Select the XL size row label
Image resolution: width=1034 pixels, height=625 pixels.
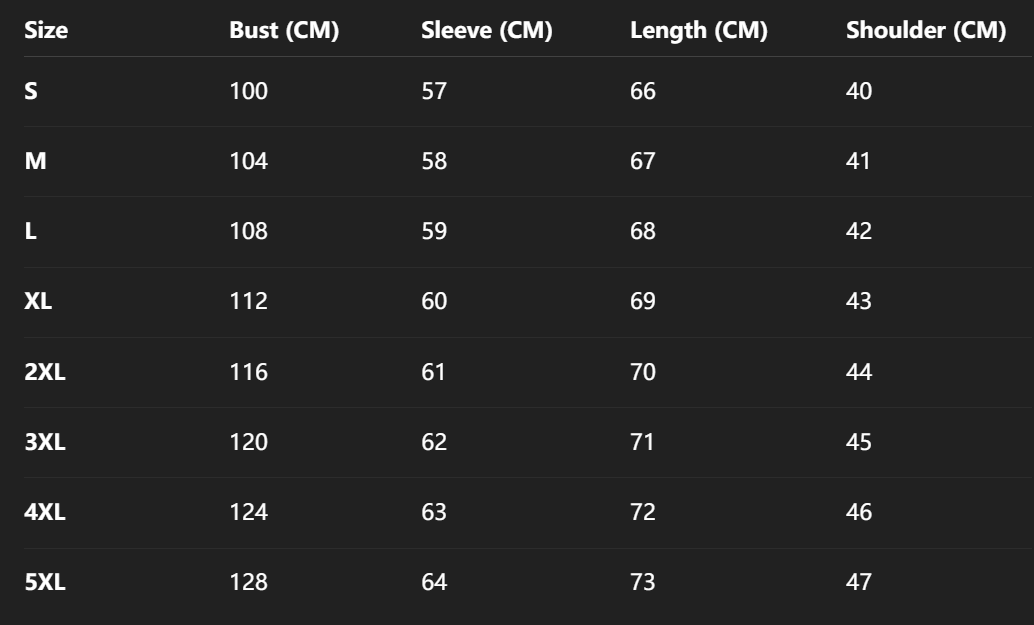(38, 301)
